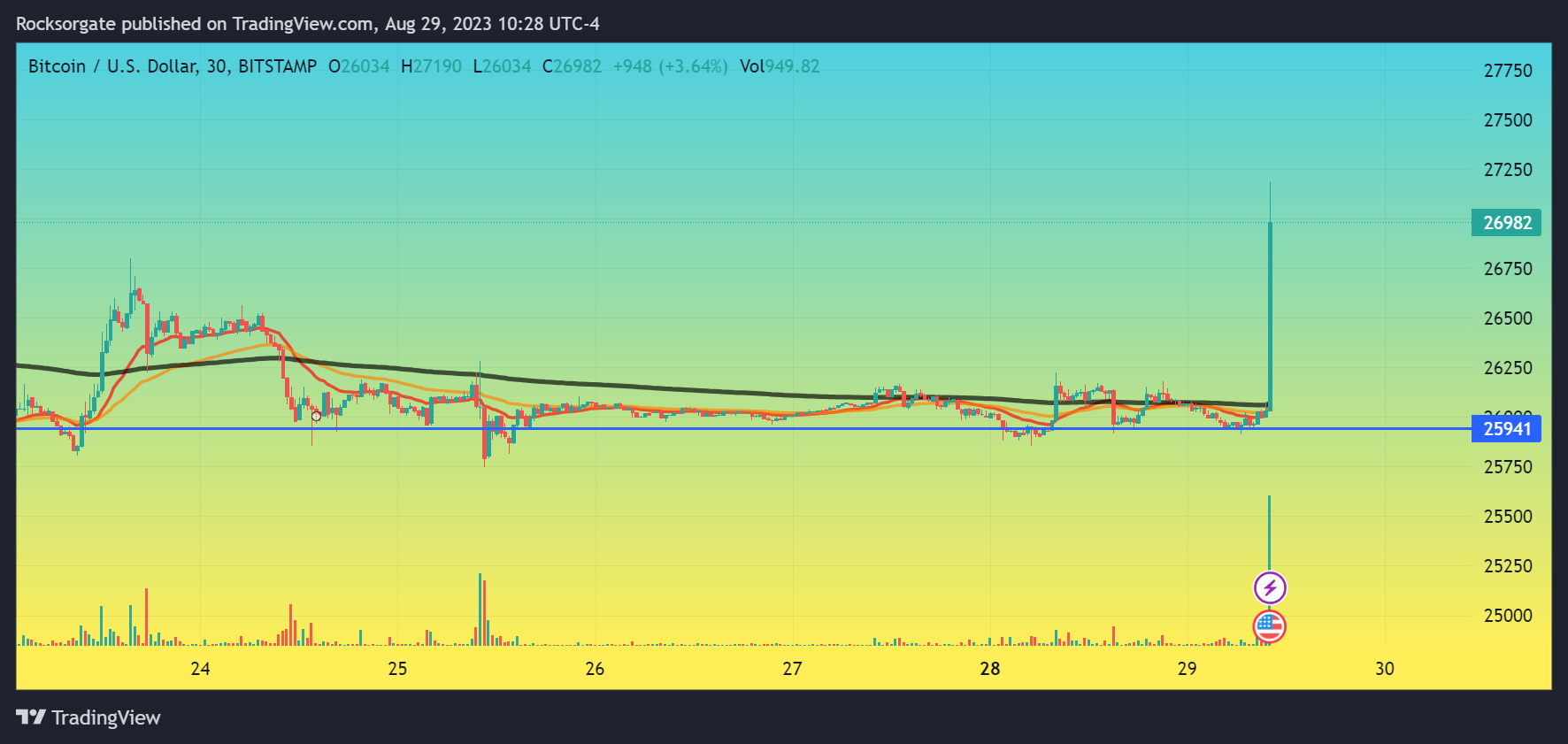
Task: Click the 26250 price axis label
Action: (1508, 368)
